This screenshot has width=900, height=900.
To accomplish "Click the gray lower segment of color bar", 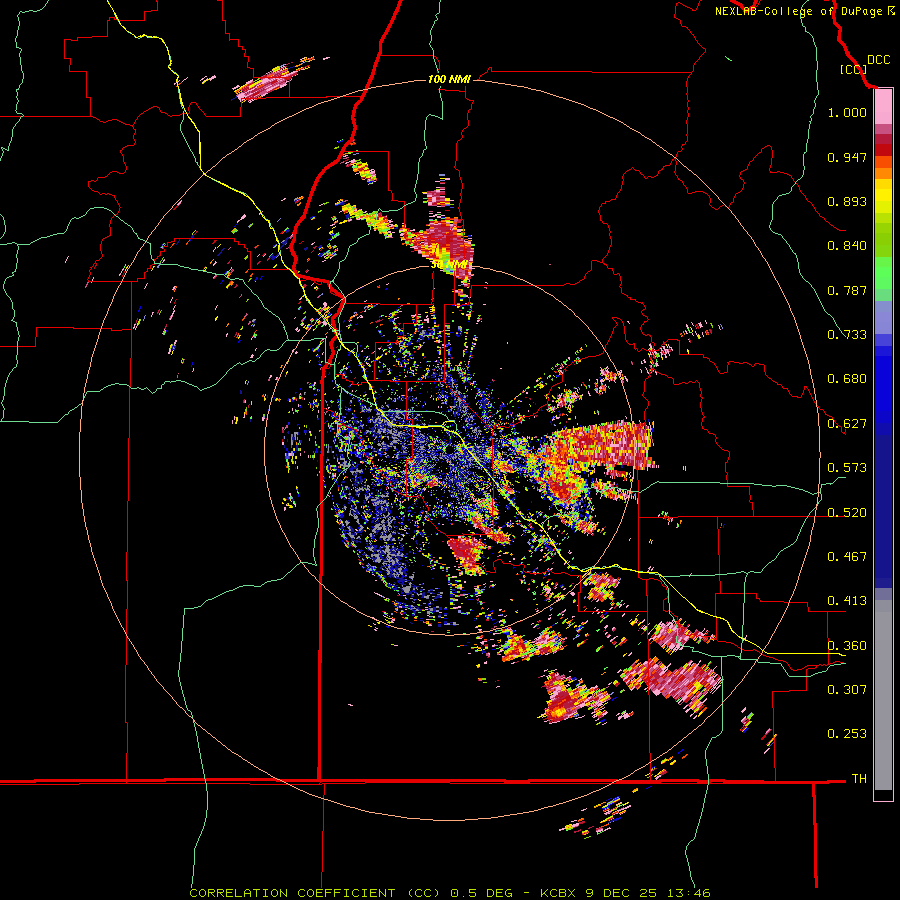I will pos(883,695).
